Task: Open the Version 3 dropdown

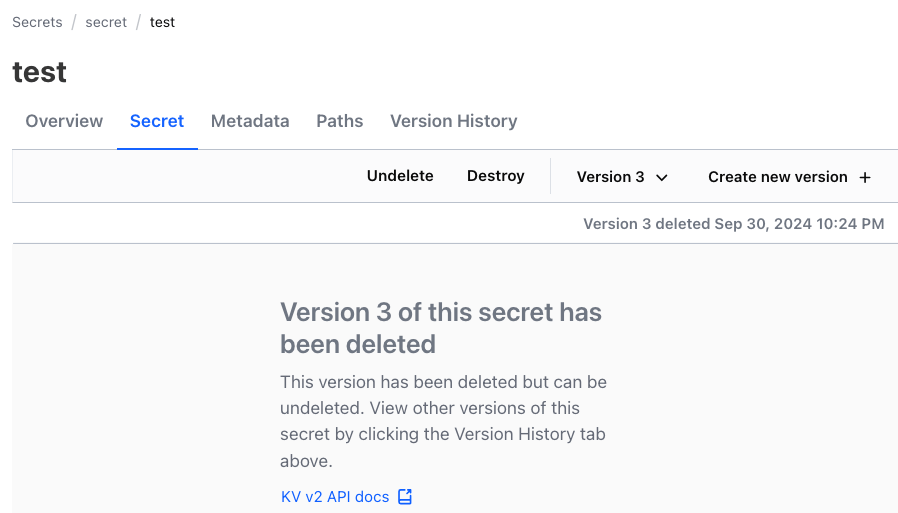Action: coord(621,177)
